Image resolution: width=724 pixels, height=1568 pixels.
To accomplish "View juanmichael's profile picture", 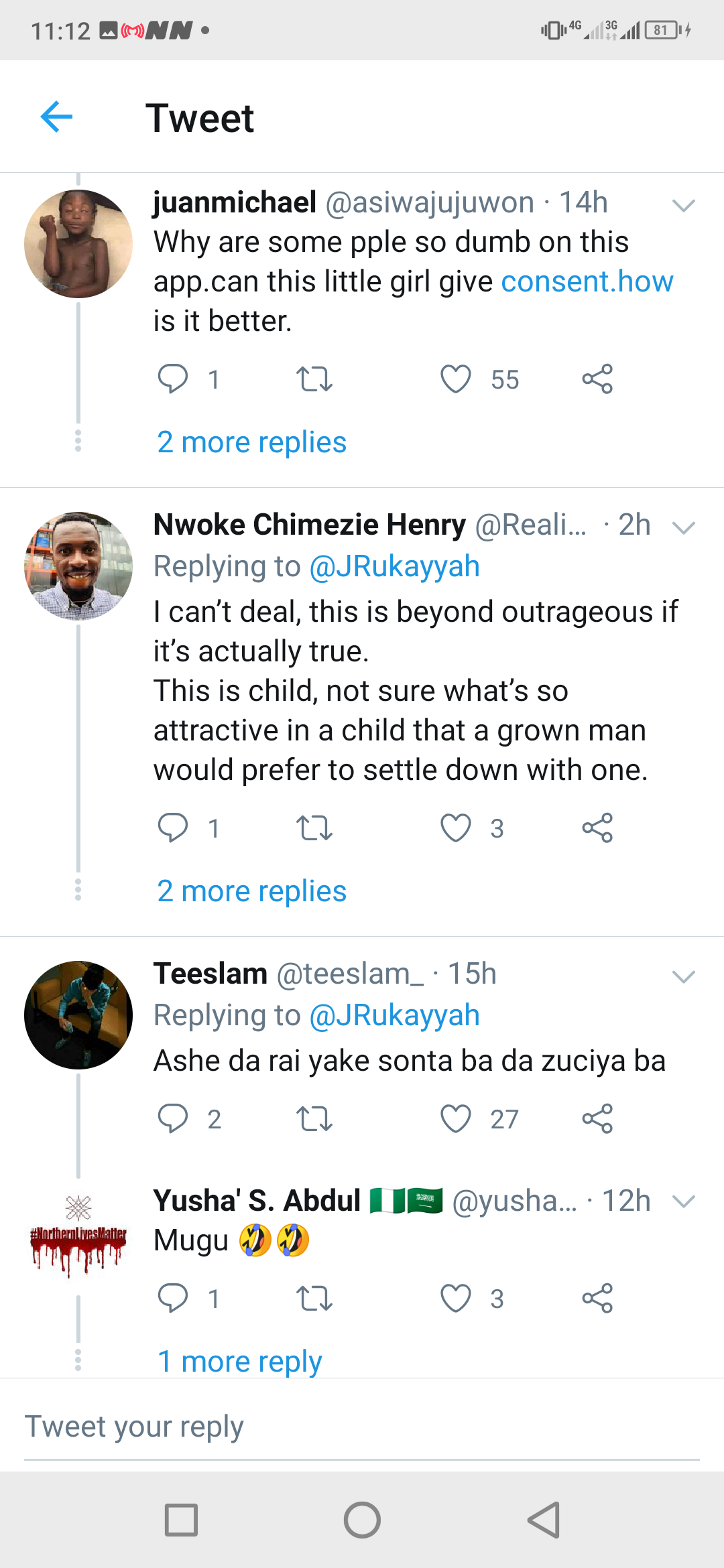I will [78, 244].
